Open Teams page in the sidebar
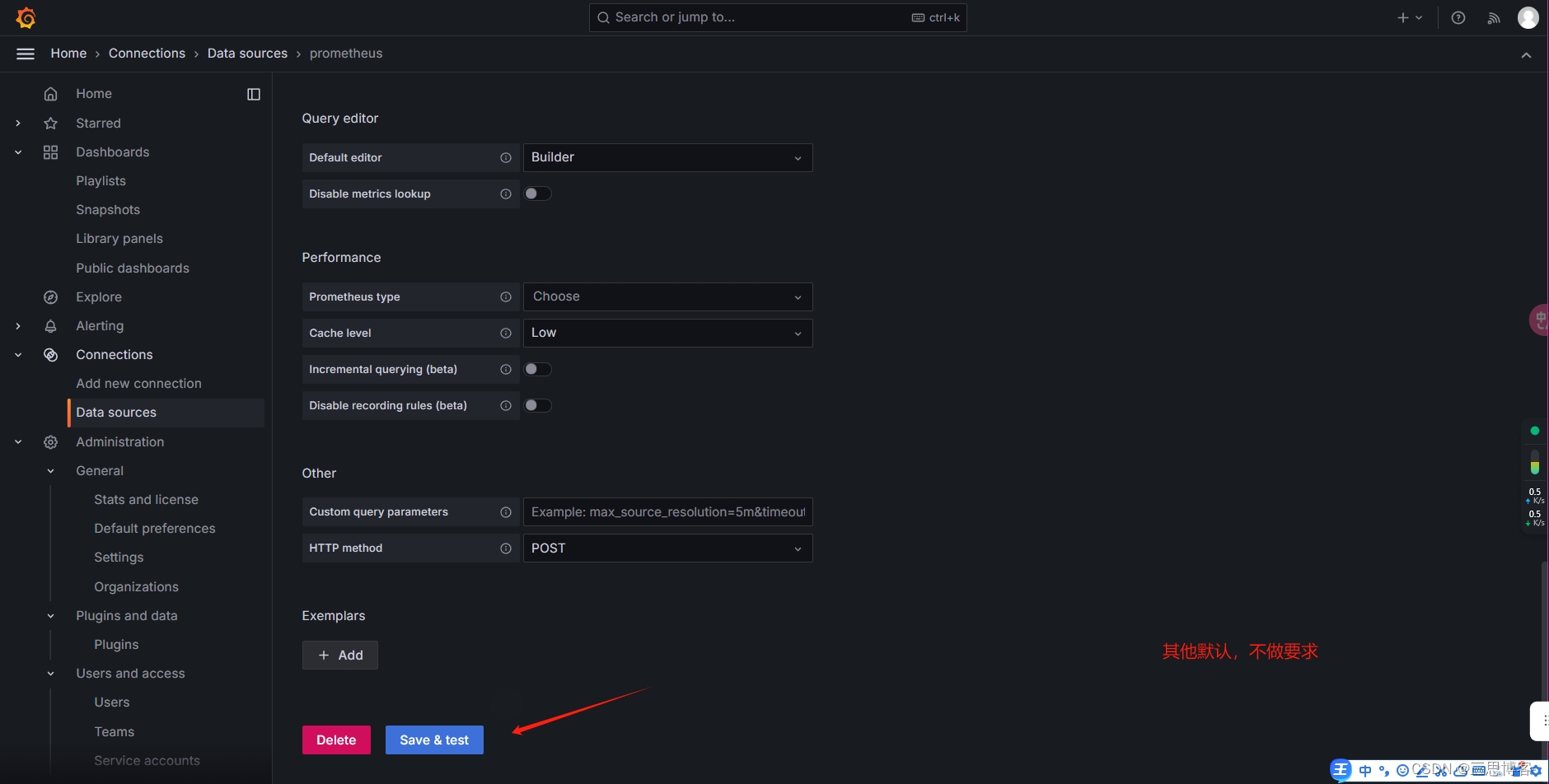 pyautogui.click(x=114, y=732)
